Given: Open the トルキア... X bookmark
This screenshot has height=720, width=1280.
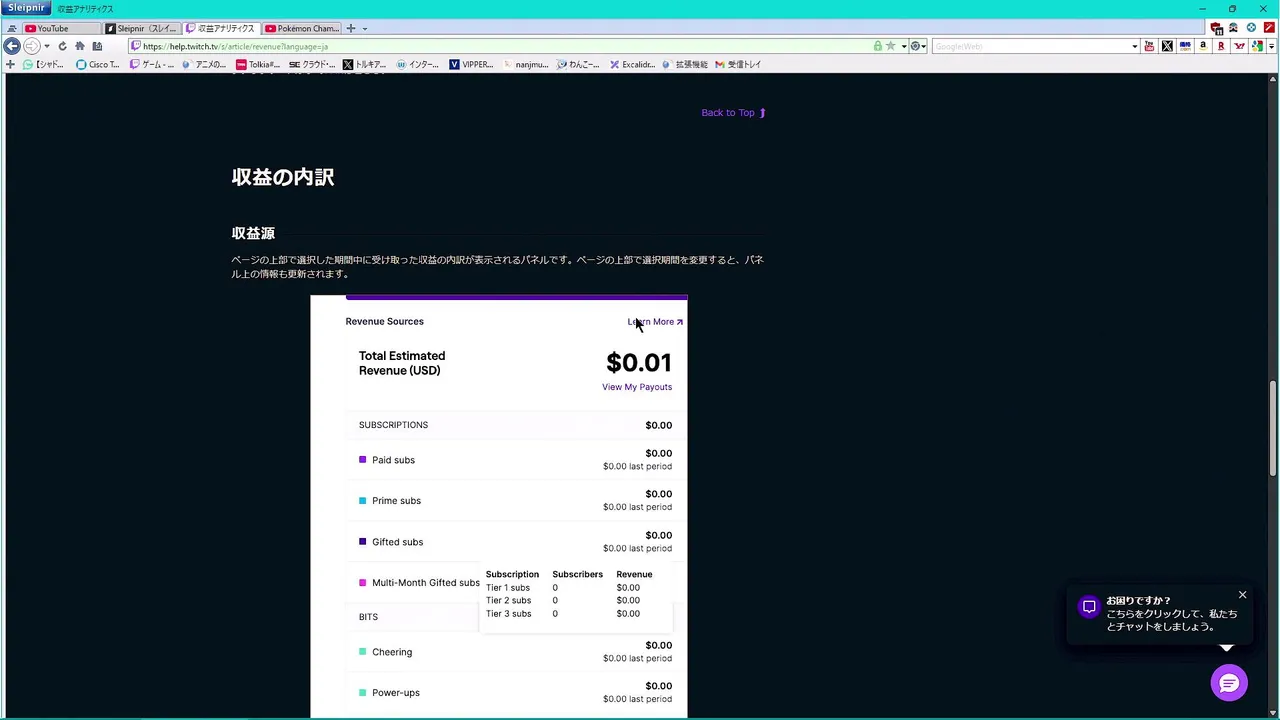Looking at the screenshot, I should coord(365,64).
